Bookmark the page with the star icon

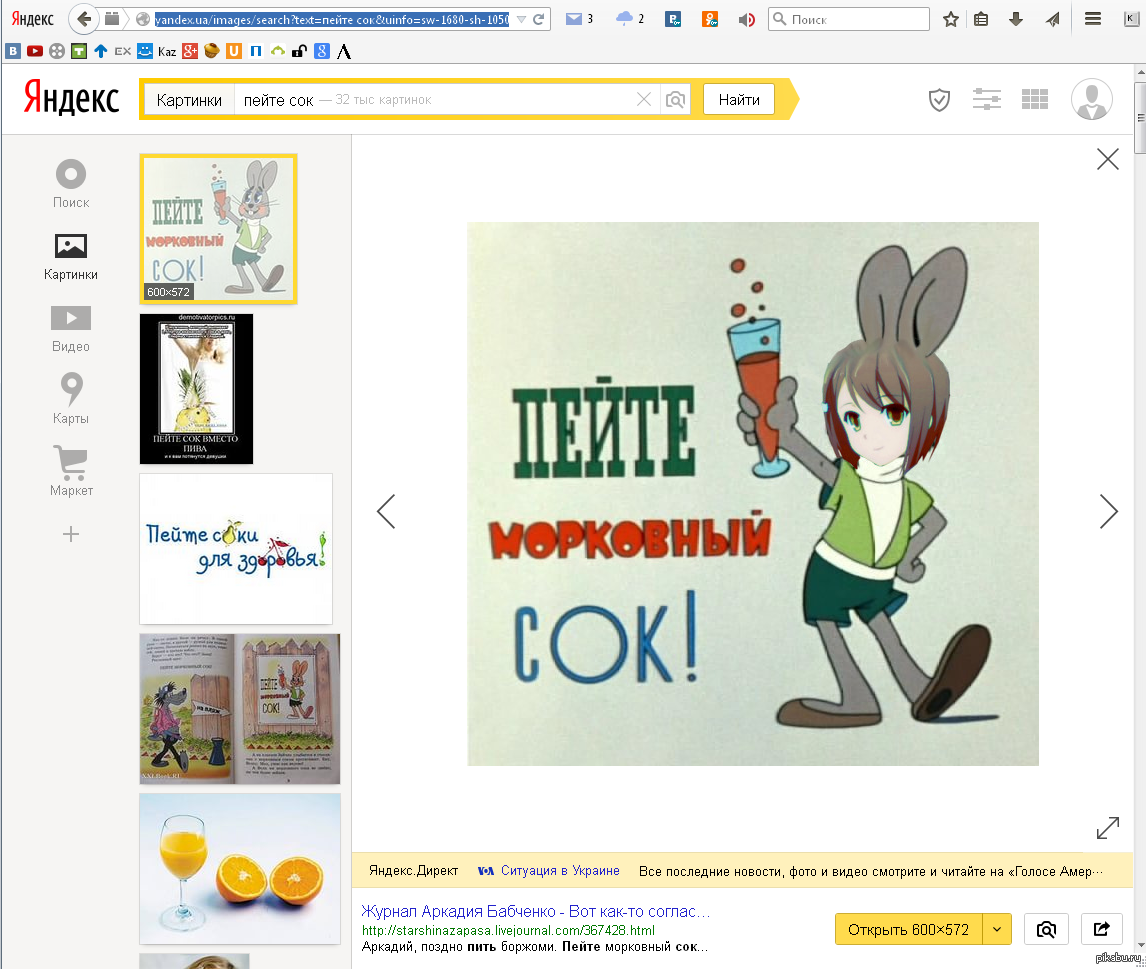(x=951, y=19)
